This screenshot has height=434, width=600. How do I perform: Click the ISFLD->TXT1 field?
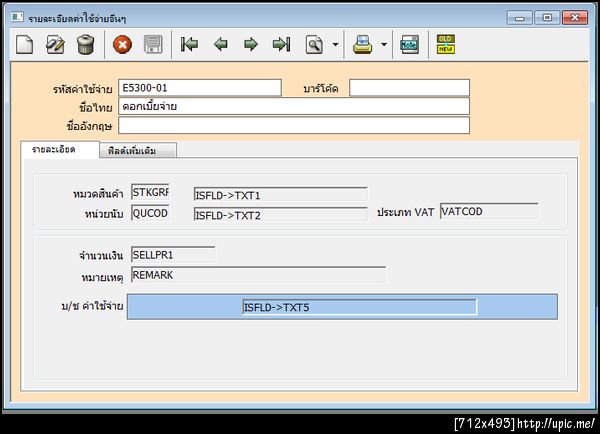280,195
